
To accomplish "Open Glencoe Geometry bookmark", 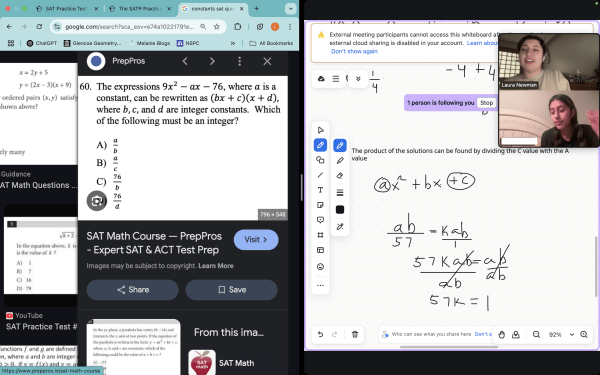I will point(93,43).
